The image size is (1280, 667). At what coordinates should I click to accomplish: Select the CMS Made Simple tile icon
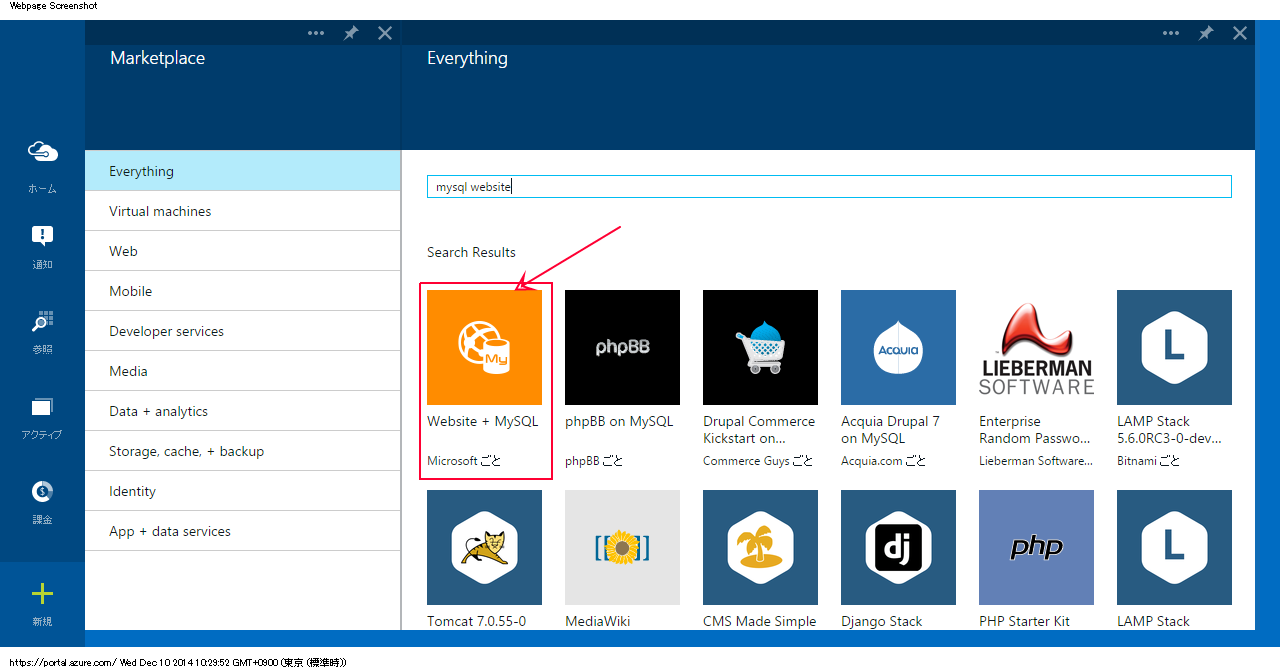760,547
